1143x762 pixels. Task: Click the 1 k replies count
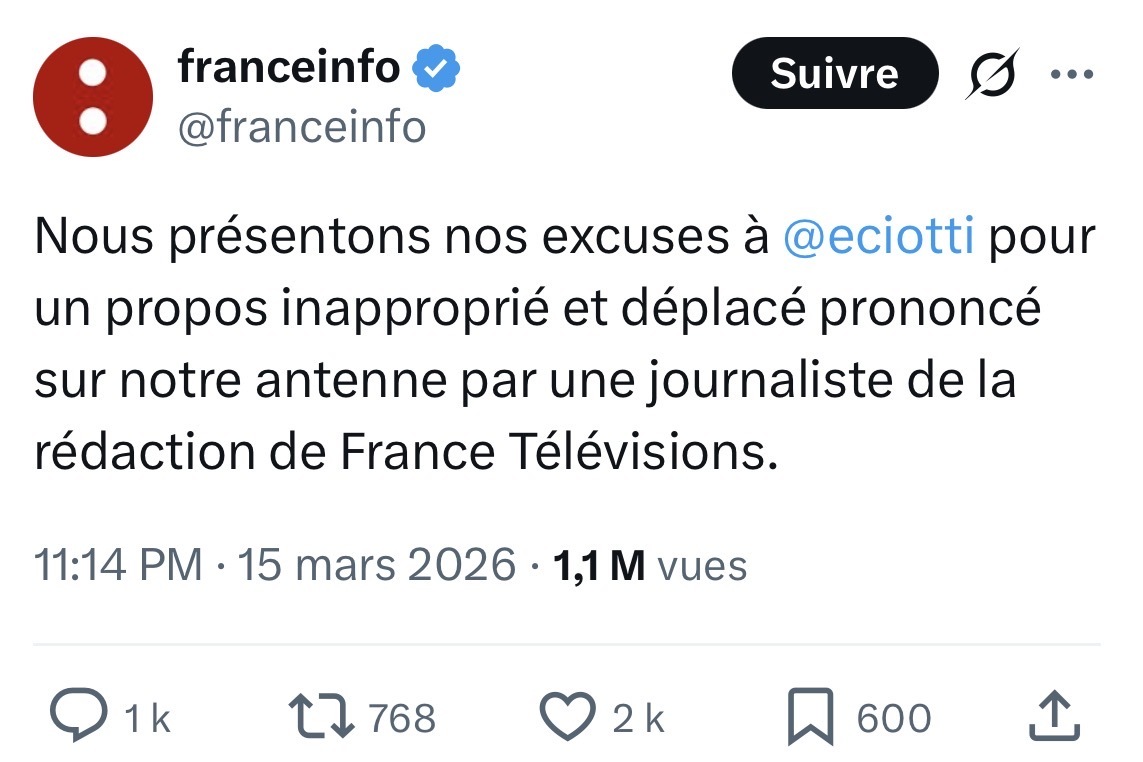[147, 719]
